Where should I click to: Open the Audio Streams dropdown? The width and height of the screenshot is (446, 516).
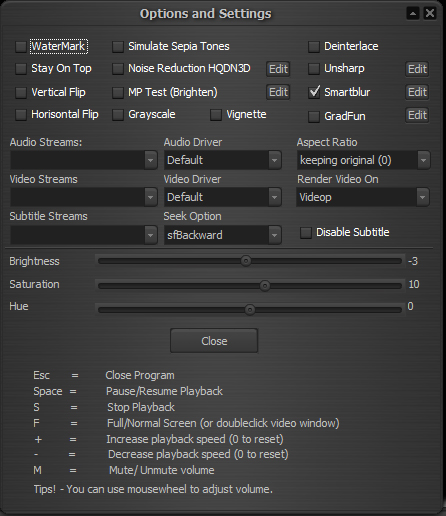pyautogui.click(x=84, y=160)
